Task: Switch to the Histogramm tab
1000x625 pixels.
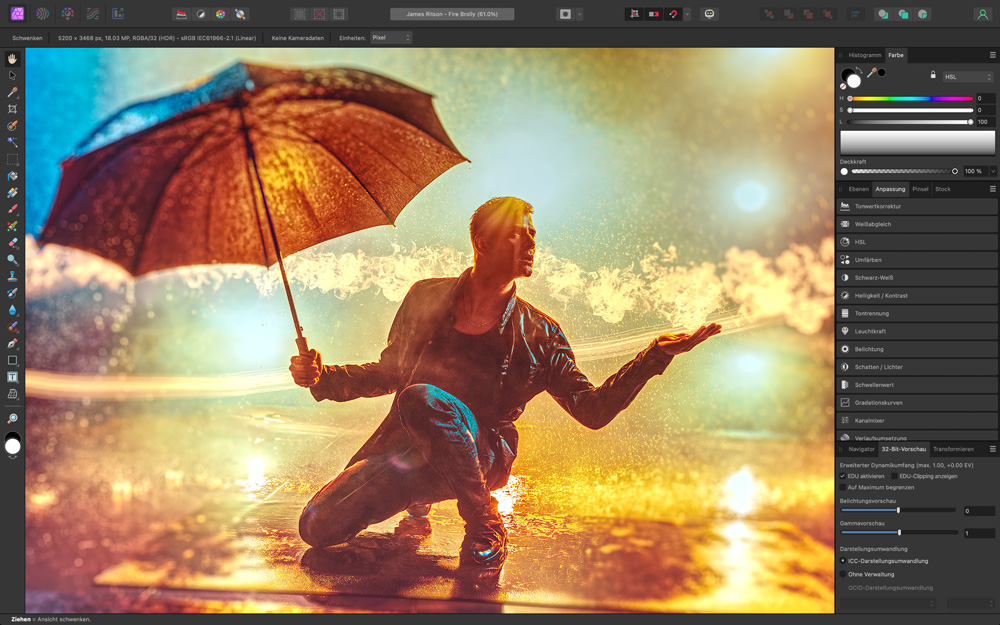Action: 865,55
